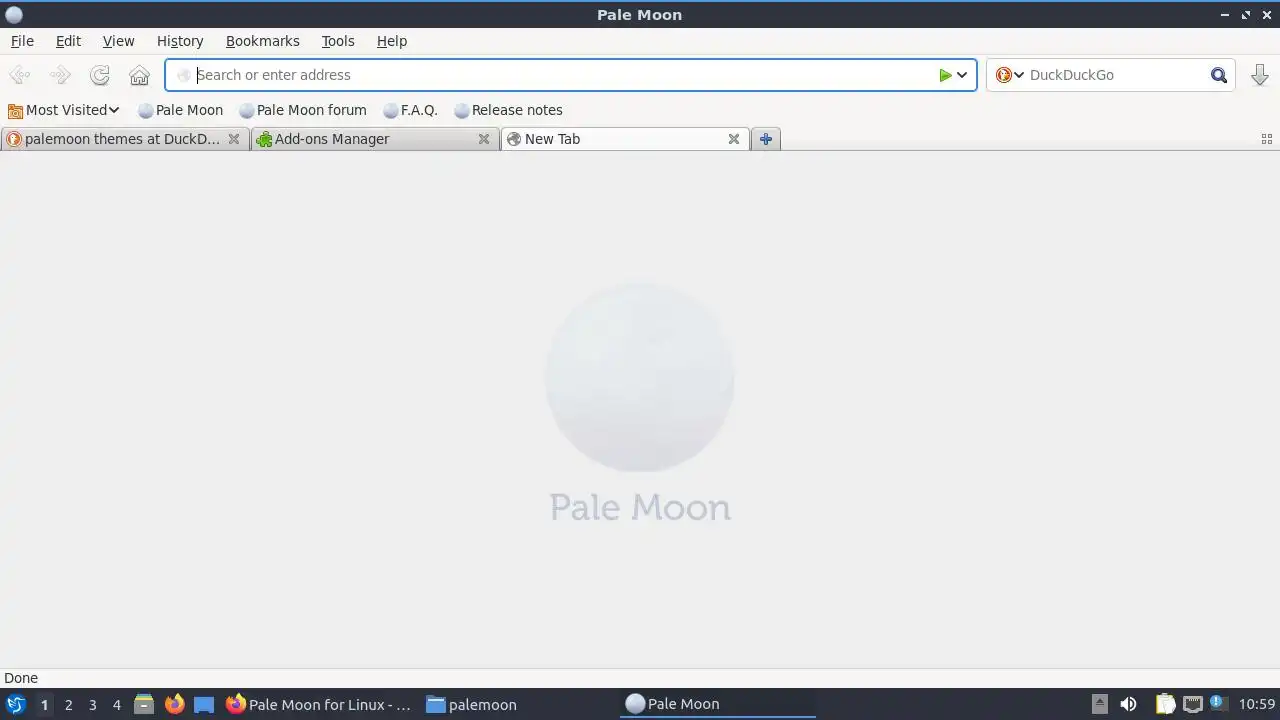This screenshot has height=720, width=1280.
Task: Click the Done status bar text
Action: pos(21,678)
